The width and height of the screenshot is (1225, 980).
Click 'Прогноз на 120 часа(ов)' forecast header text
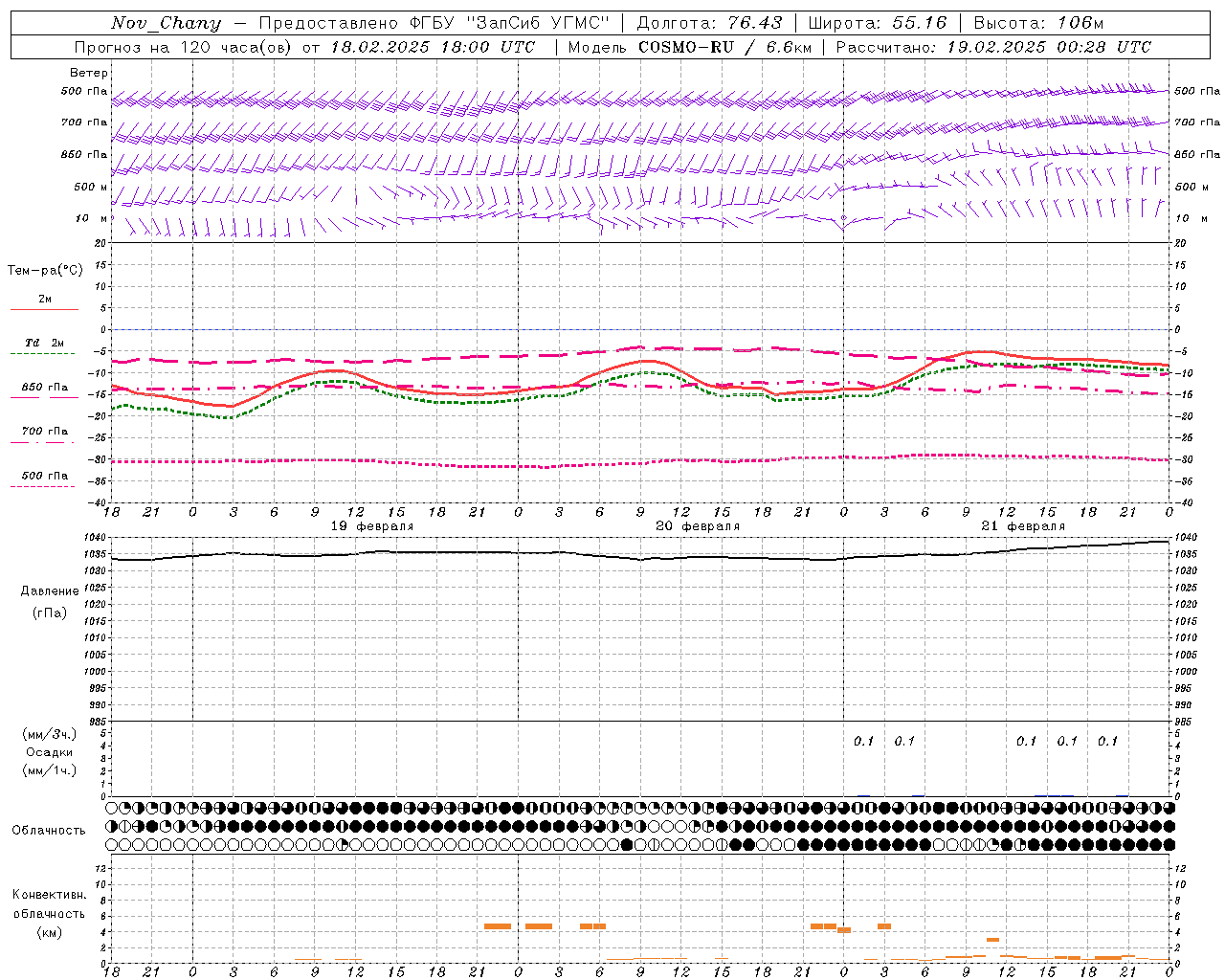(183, 47)
